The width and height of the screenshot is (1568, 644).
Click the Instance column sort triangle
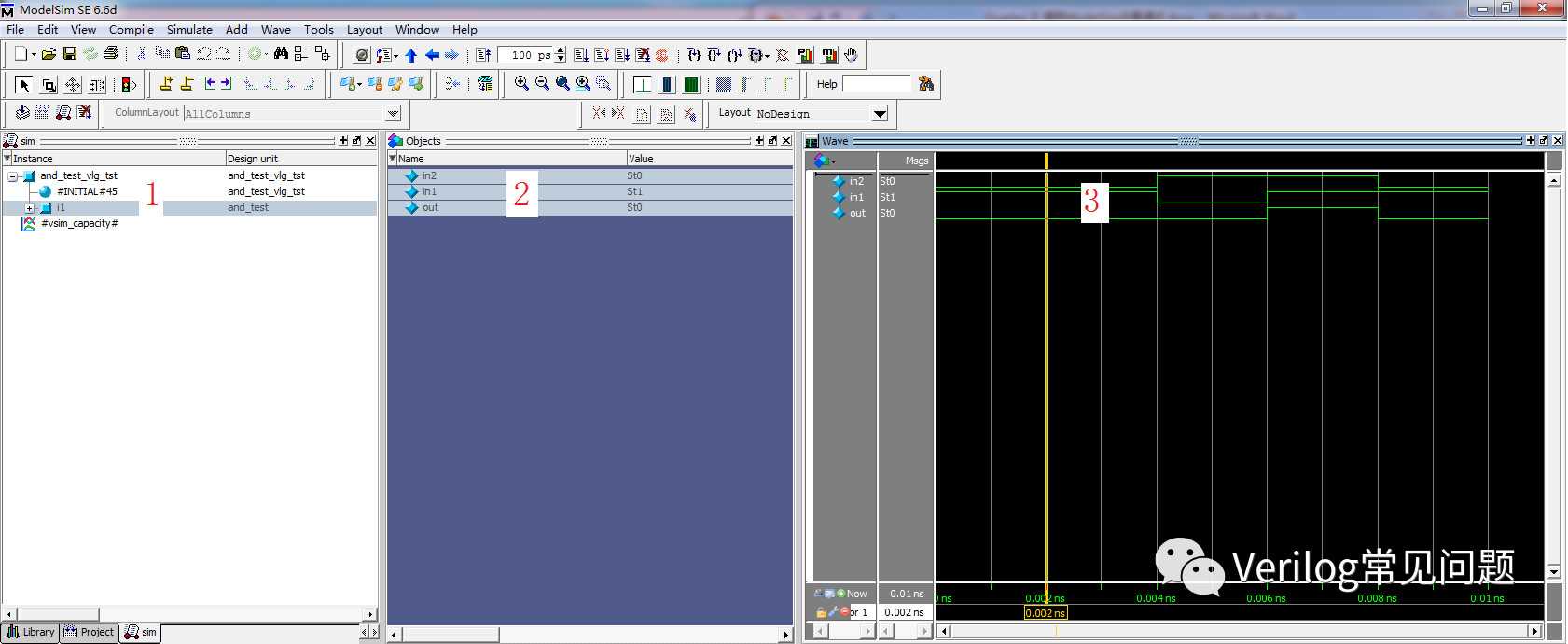(7, 159)
